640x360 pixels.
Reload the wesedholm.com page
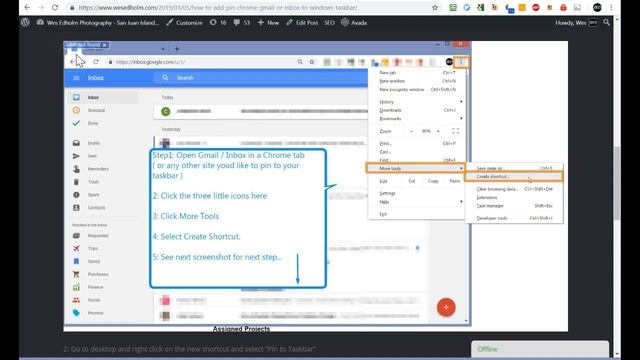[55, 7]
